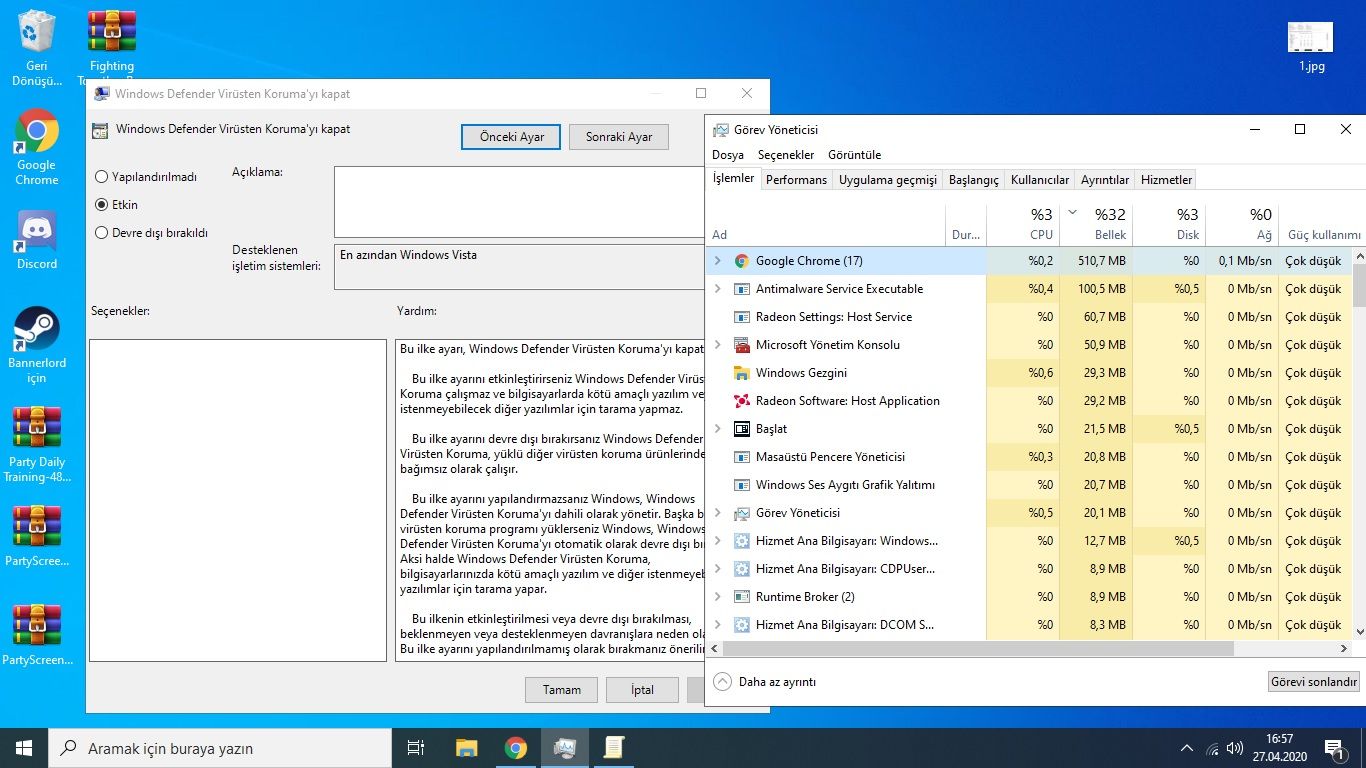Open the 1.jpg file on desktop

coord(1311,38)
